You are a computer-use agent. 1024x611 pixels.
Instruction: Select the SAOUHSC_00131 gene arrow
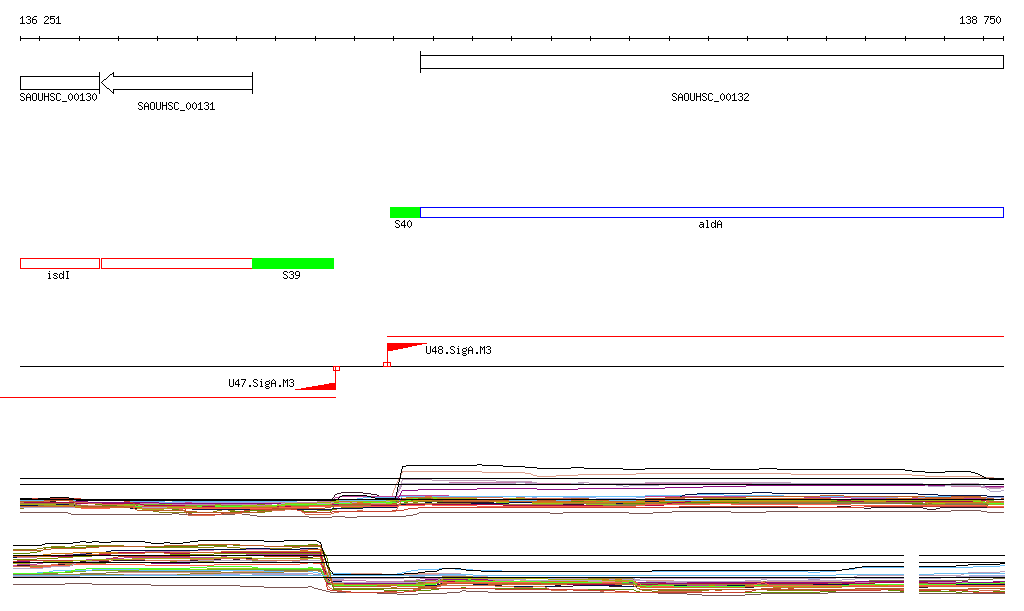click(176, 83)
